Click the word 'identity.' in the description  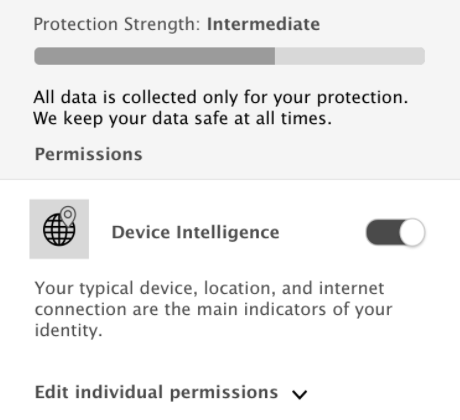click(x=68, y=331)
